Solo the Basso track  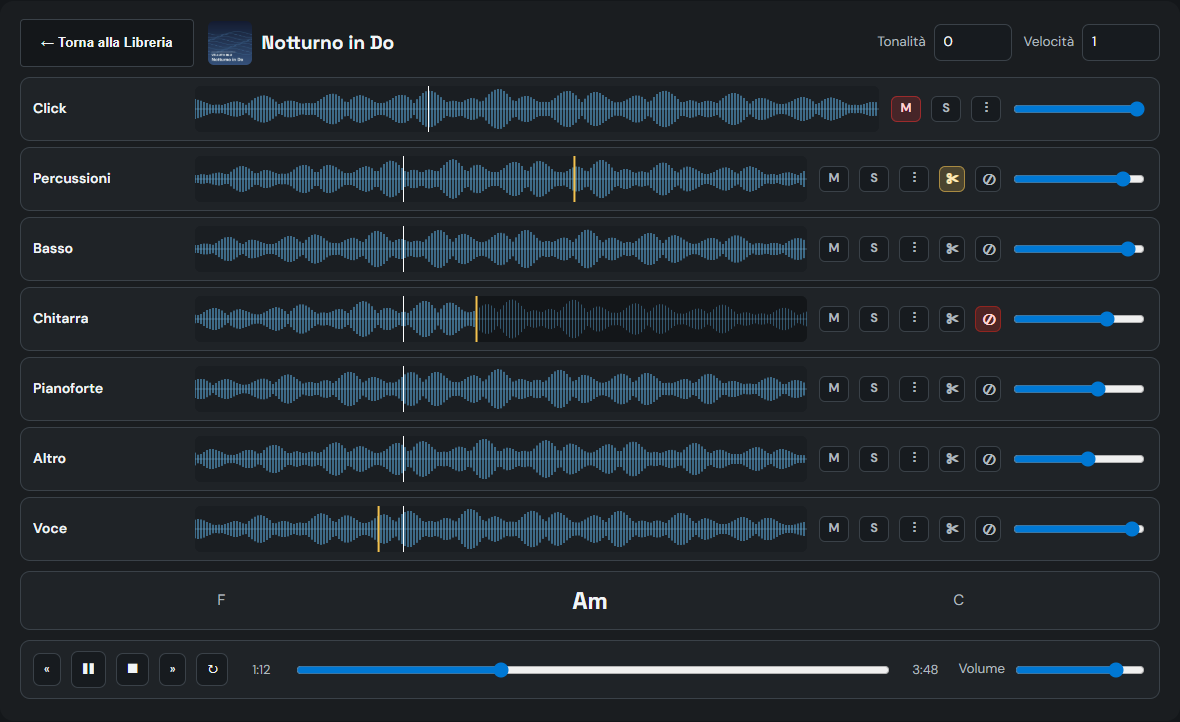coord(874,248)
